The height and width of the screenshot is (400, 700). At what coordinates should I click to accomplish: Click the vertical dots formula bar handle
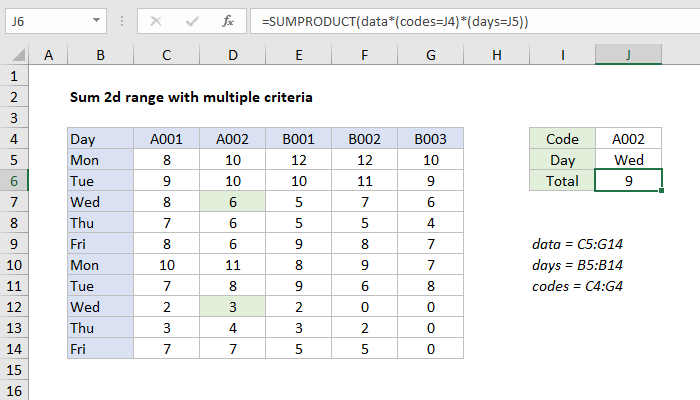pyautogui.click(x=125, y=21)
